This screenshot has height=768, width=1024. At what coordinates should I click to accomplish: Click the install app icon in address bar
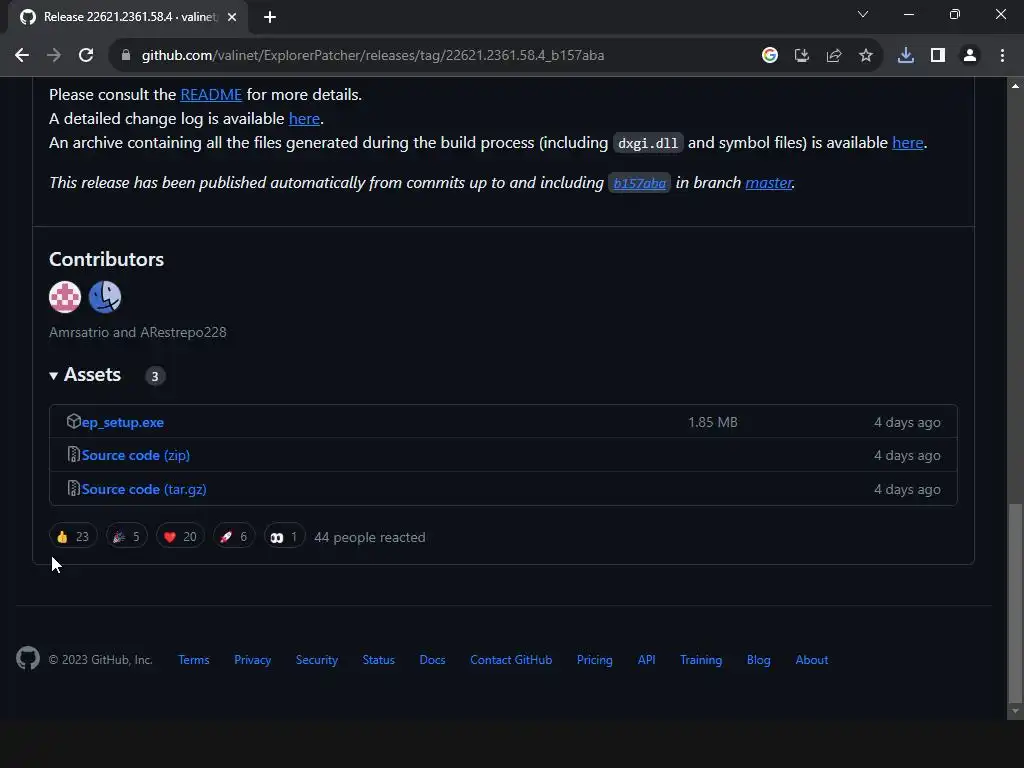802,56
